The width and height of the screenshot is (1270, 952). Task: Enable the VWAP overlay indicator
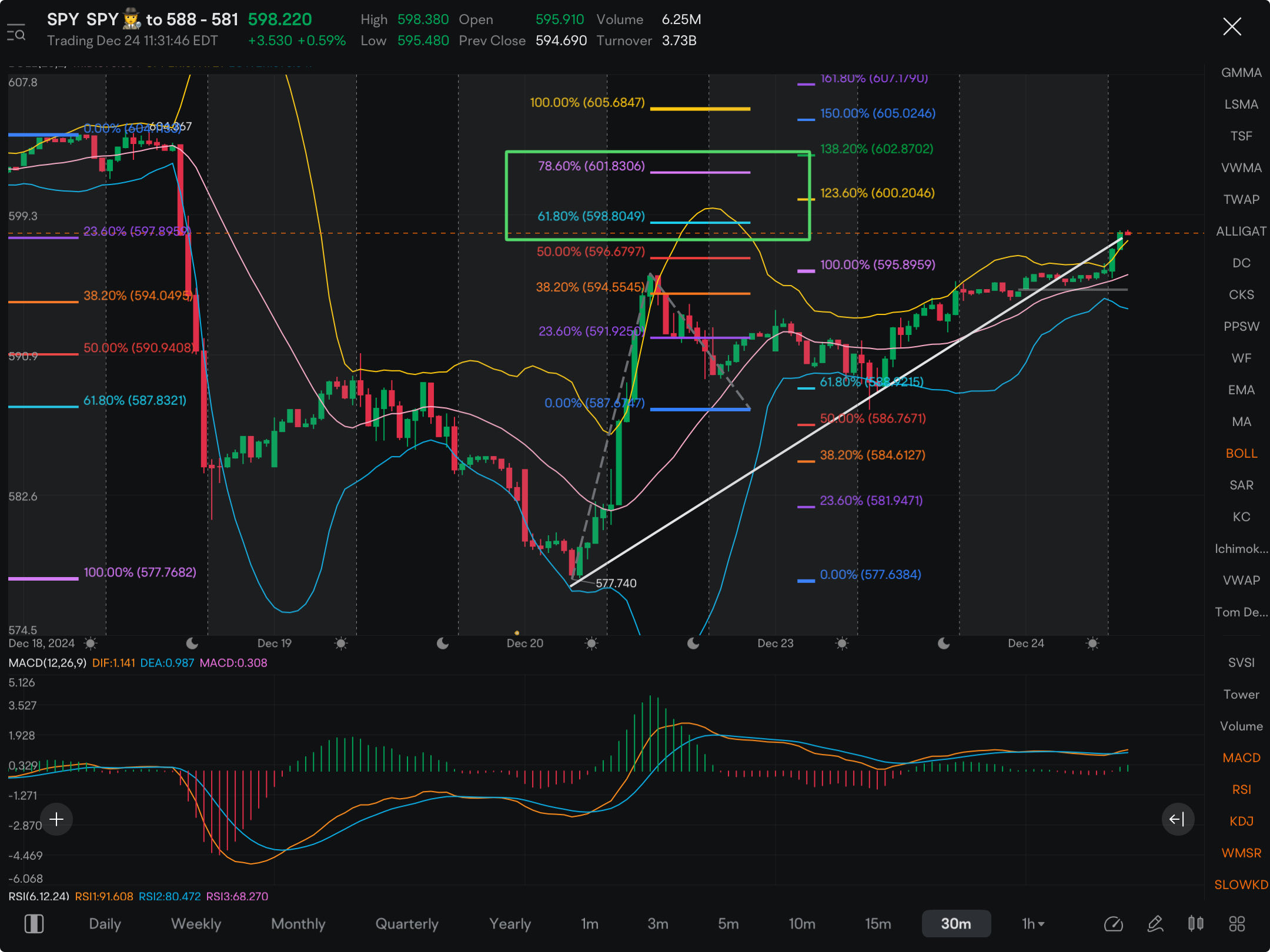[1241, 580]
